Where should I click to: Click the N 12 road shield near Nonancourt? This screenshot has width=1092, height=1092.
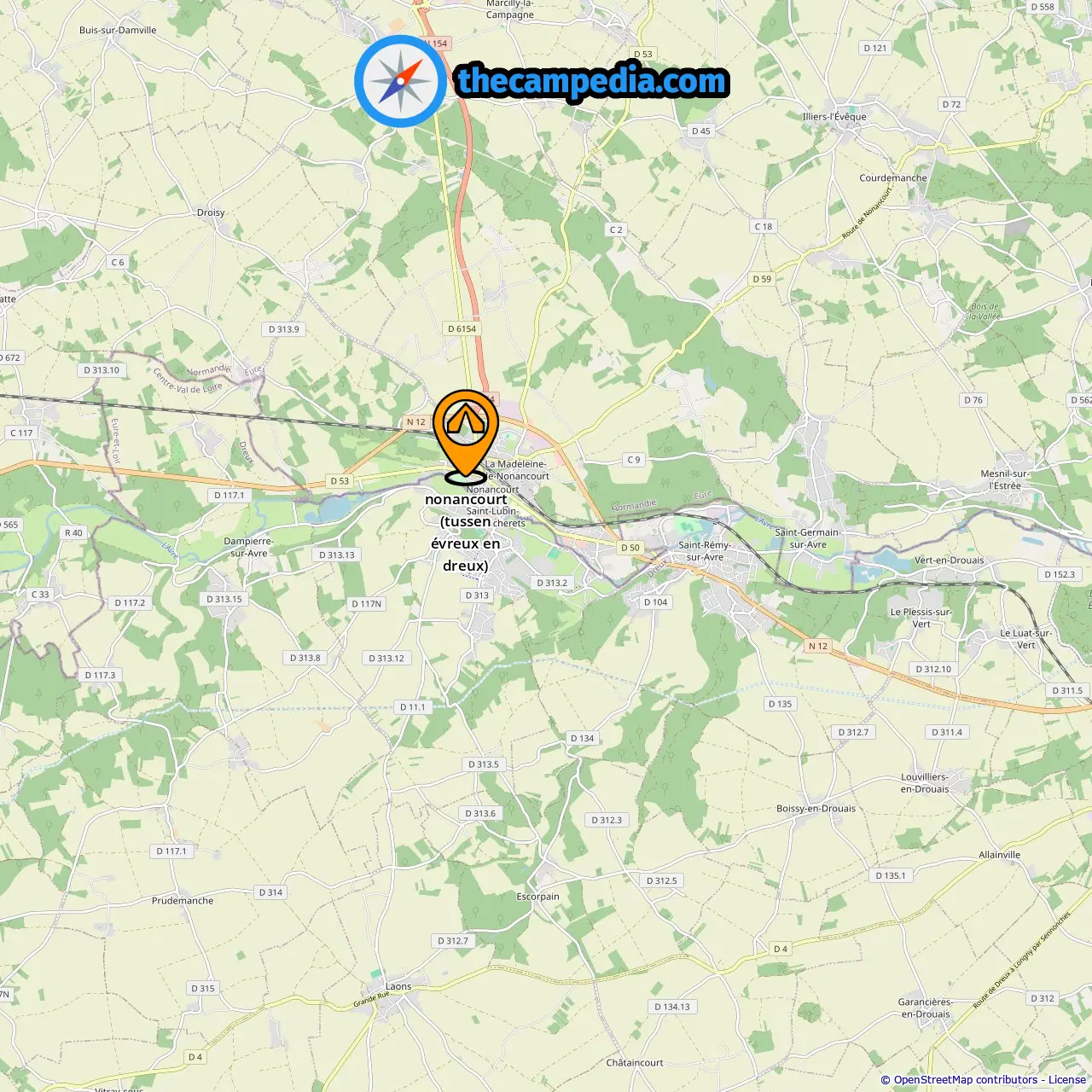(415, 422)
